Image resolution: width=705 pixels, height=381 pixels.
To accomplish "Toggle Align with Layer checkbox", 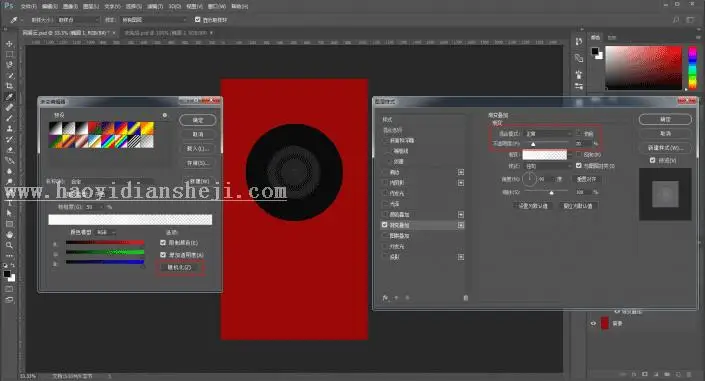I will (579, 166).
